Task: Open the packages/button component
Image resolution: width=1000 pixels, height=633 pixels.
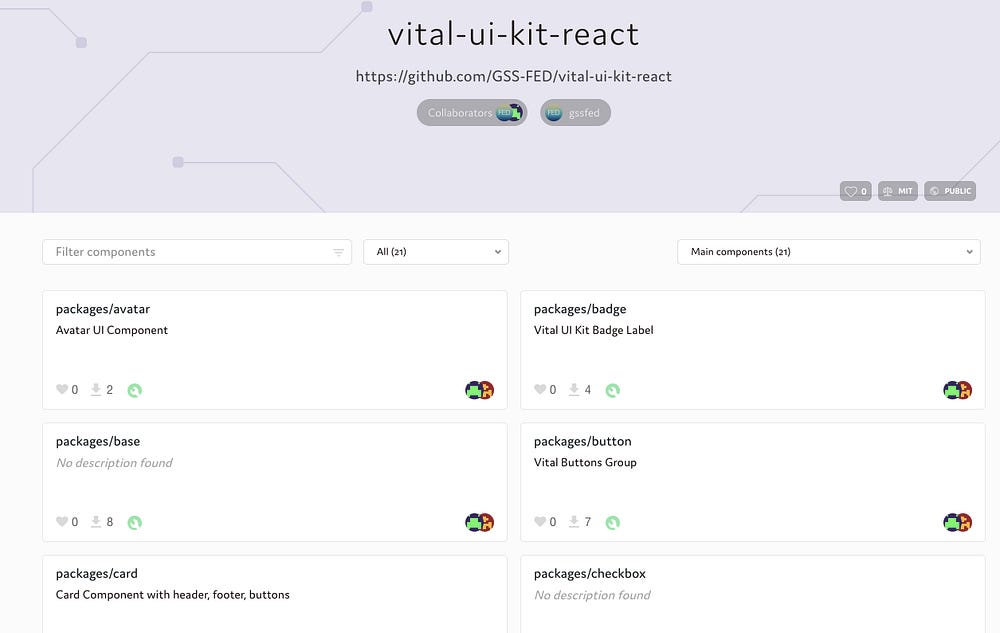Action: click(582, 441)
